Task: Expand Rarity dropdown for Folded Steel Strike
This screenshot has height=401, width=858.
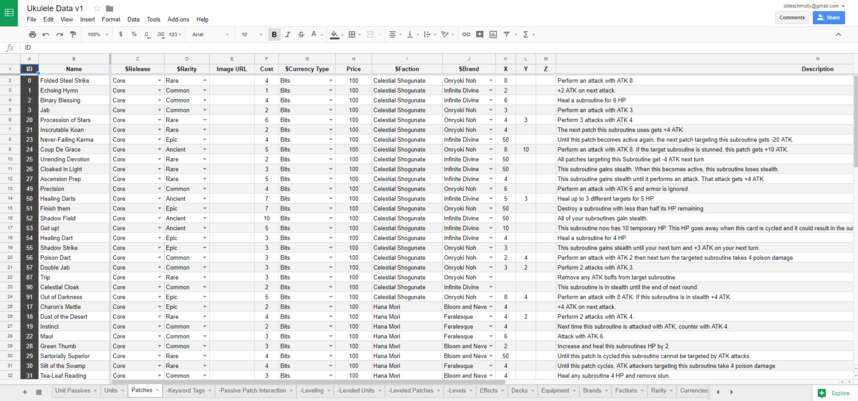Action: 205,80
